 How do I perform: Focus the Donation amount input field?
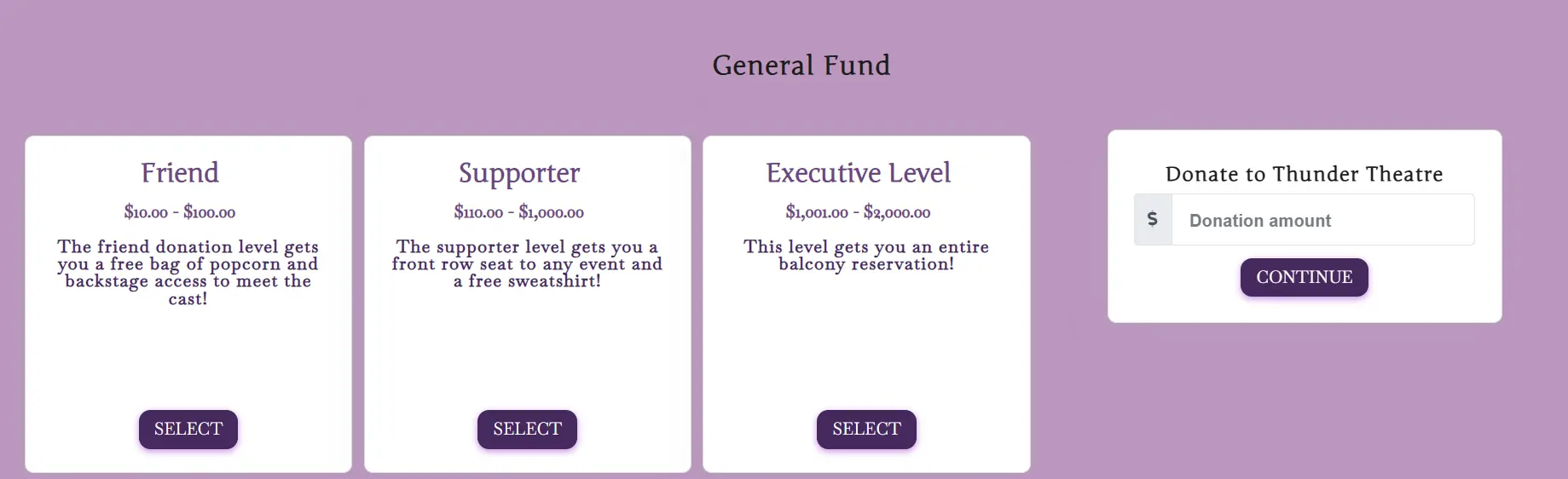[1322, 220]
